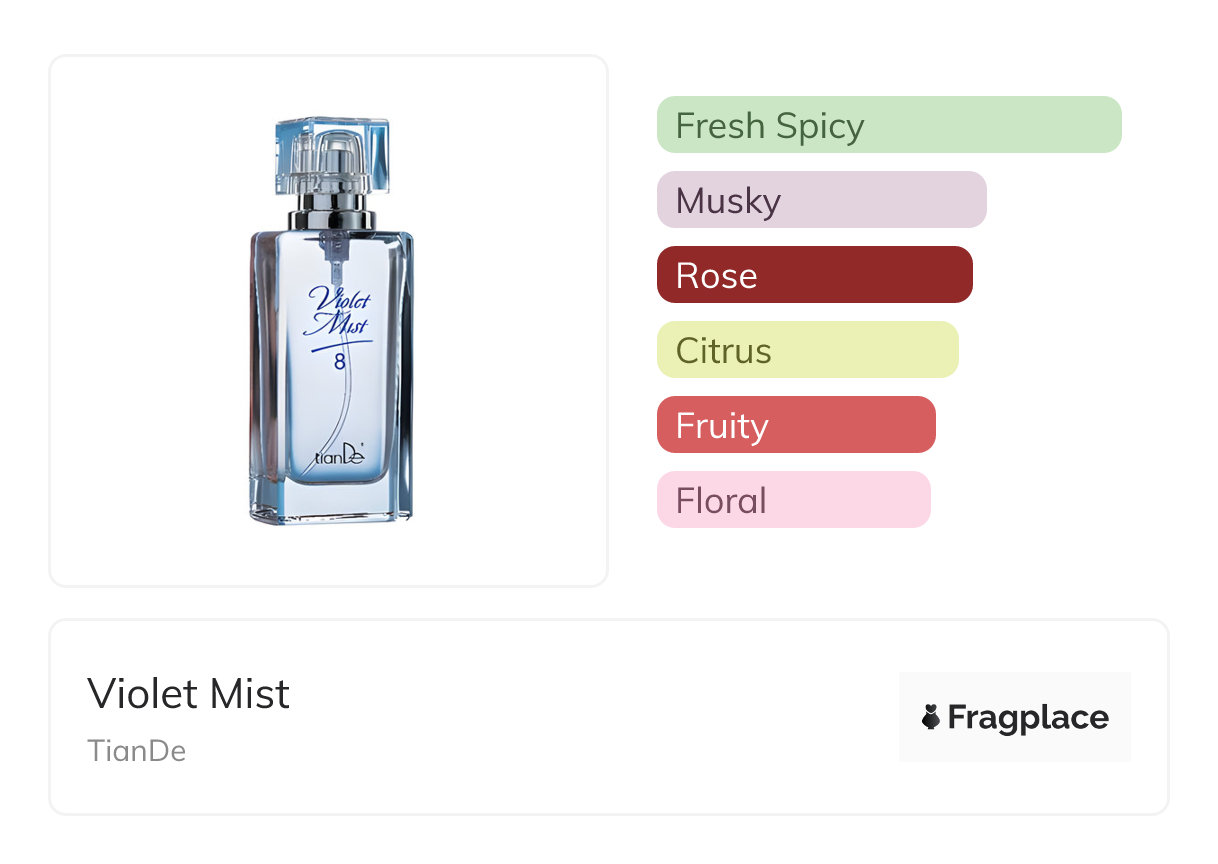This screenshot has width=1218, height=864.
Task: Click the silver collar on the bottle neck
Action: click(331, 217)
